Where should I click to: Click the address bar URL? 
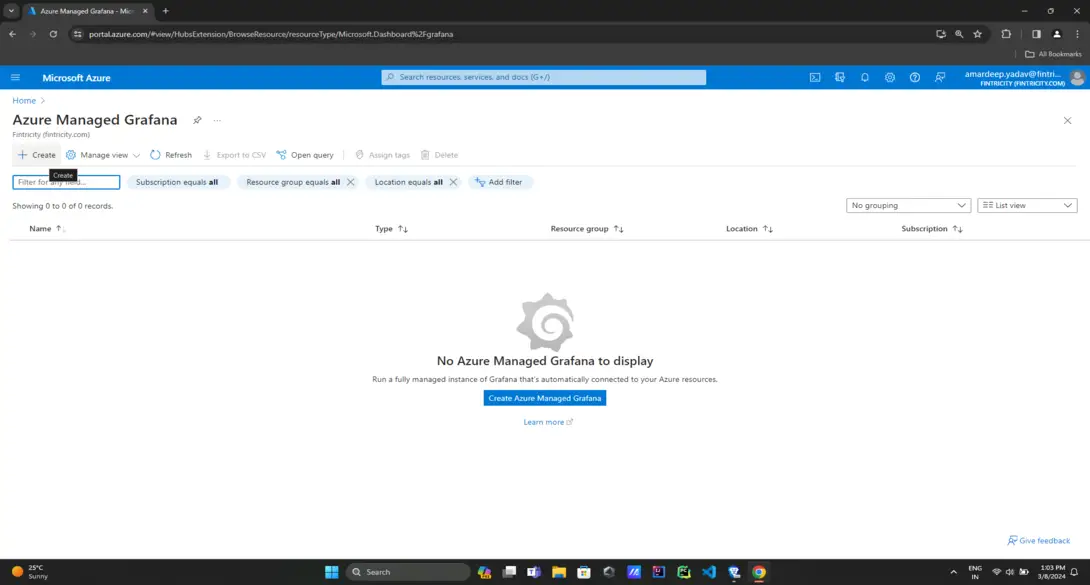[271, 34]
